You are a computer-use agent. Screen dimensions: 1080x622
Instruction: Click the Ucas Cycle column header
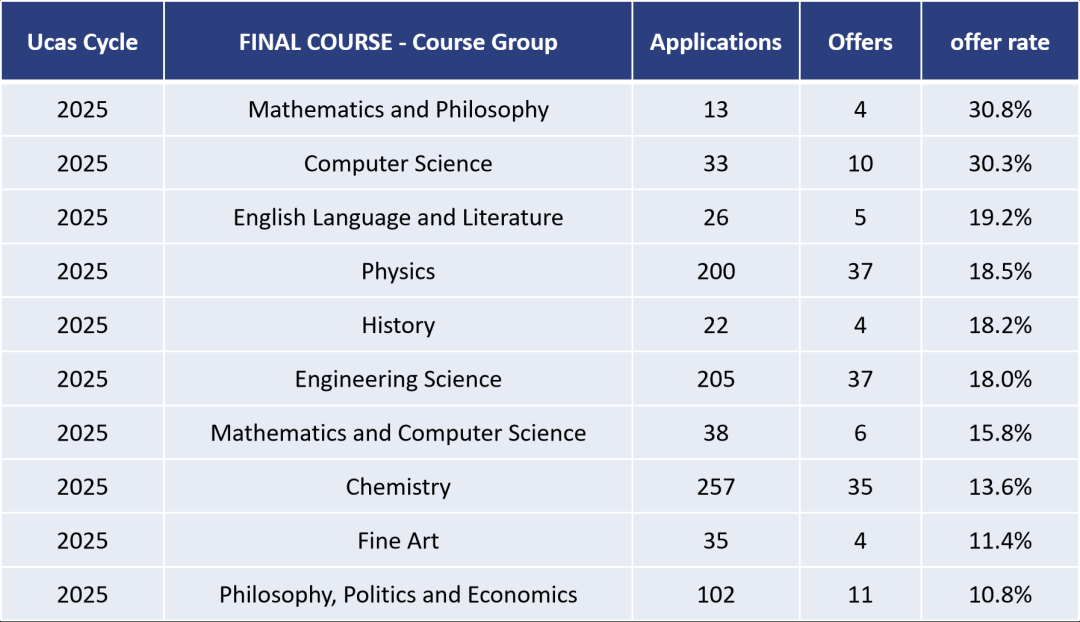point(82,42)
